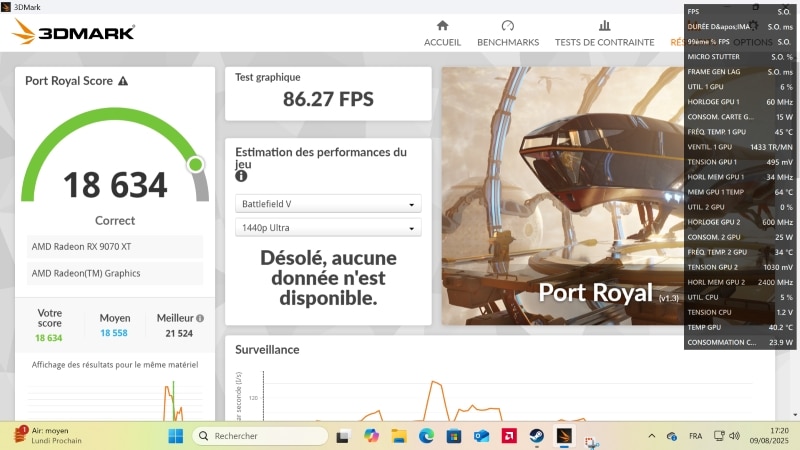Switch to Tests de contrainte tab
Image resolution: width=800 pixels, height=450 pixels.
tap(605, 42)
